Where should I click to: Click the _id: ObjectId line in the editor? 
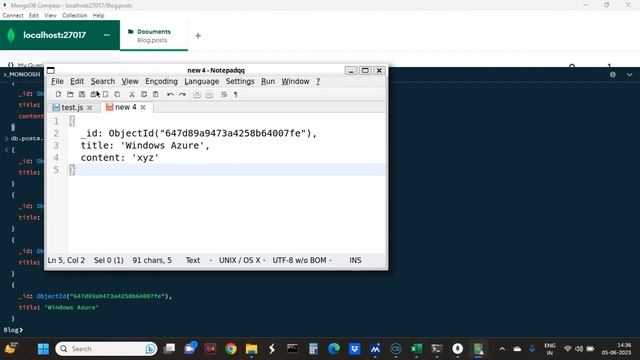[199, 133]
